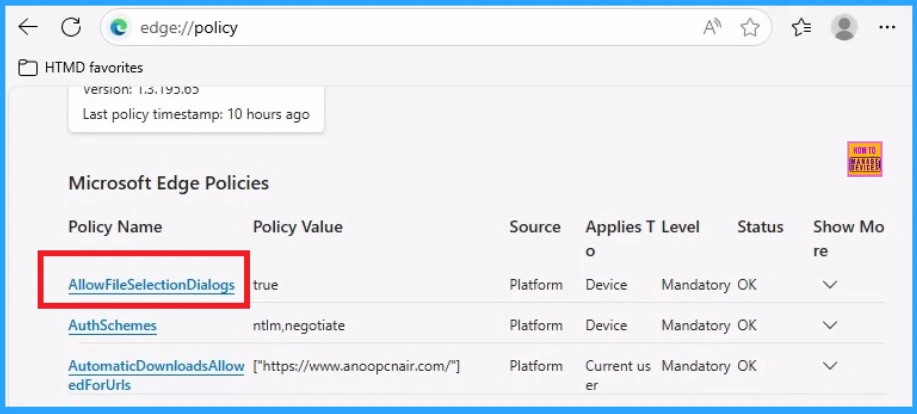Expand details for AuthSchemes row
This screenshot has height=414, width=917.
[x=830, y=325]
